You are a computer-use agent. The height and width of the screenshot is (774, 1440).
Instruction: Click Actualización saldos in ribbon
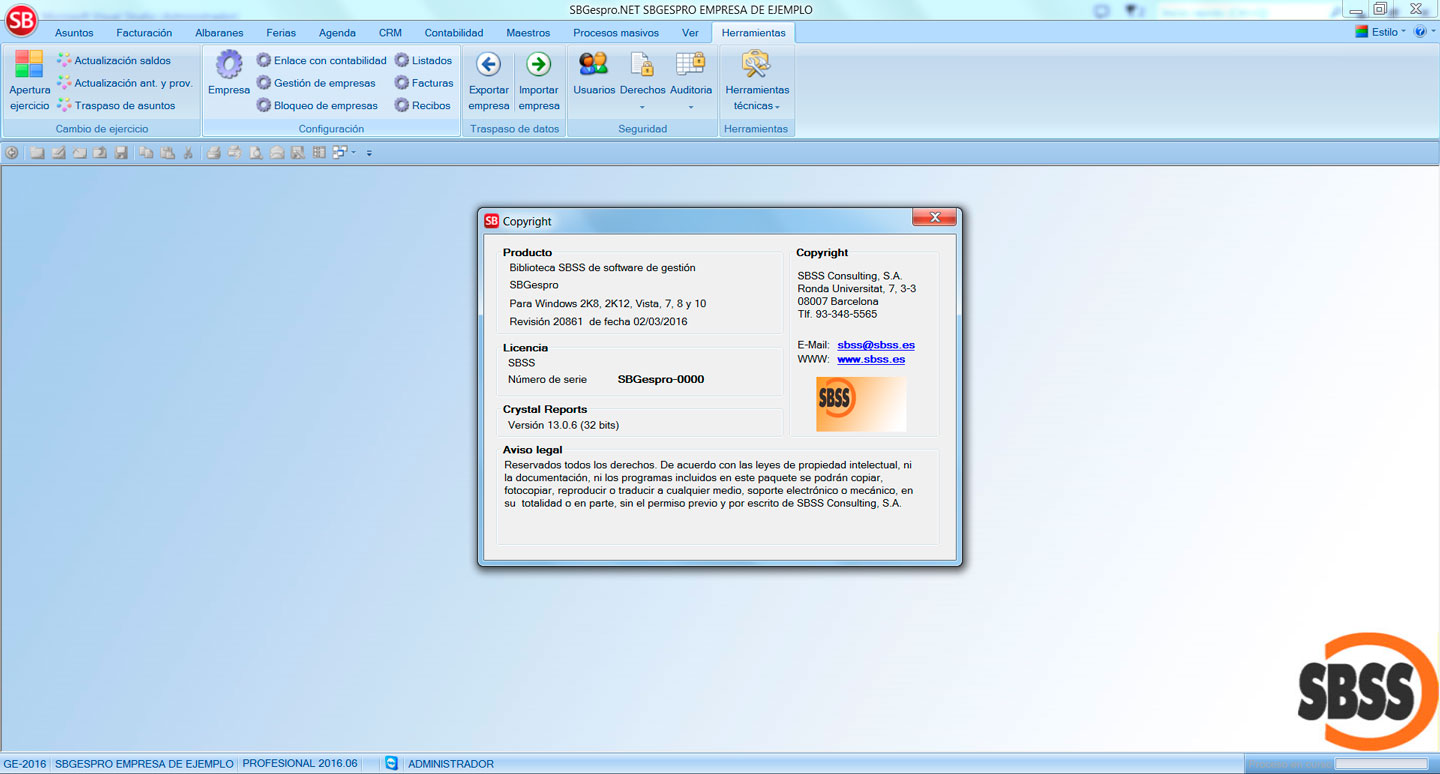point(114,61)
